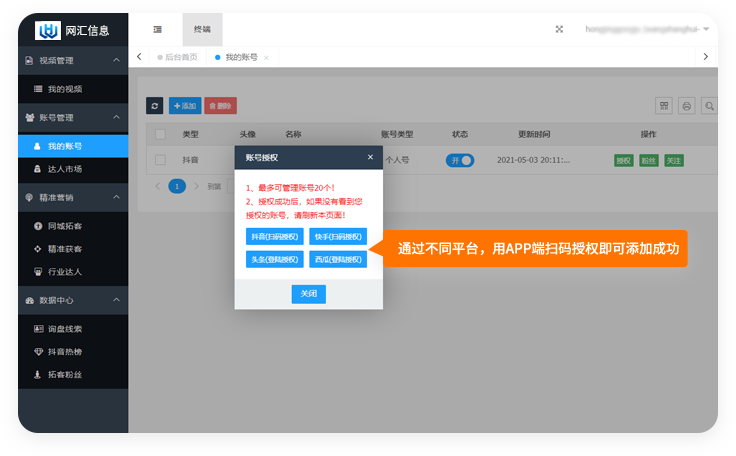Click the fullscreen icon in top bar

[x=559, y=29]
